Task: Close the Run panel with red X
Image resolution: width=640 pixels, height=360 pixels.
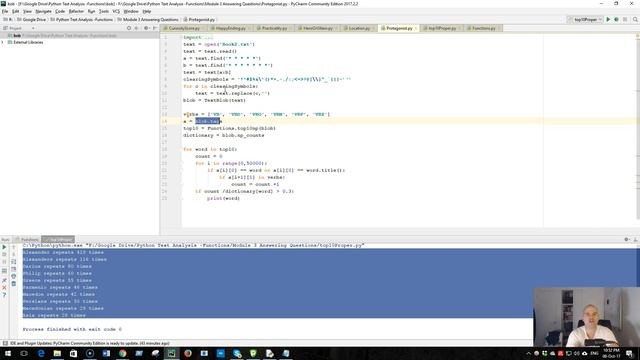Action: 4,288
